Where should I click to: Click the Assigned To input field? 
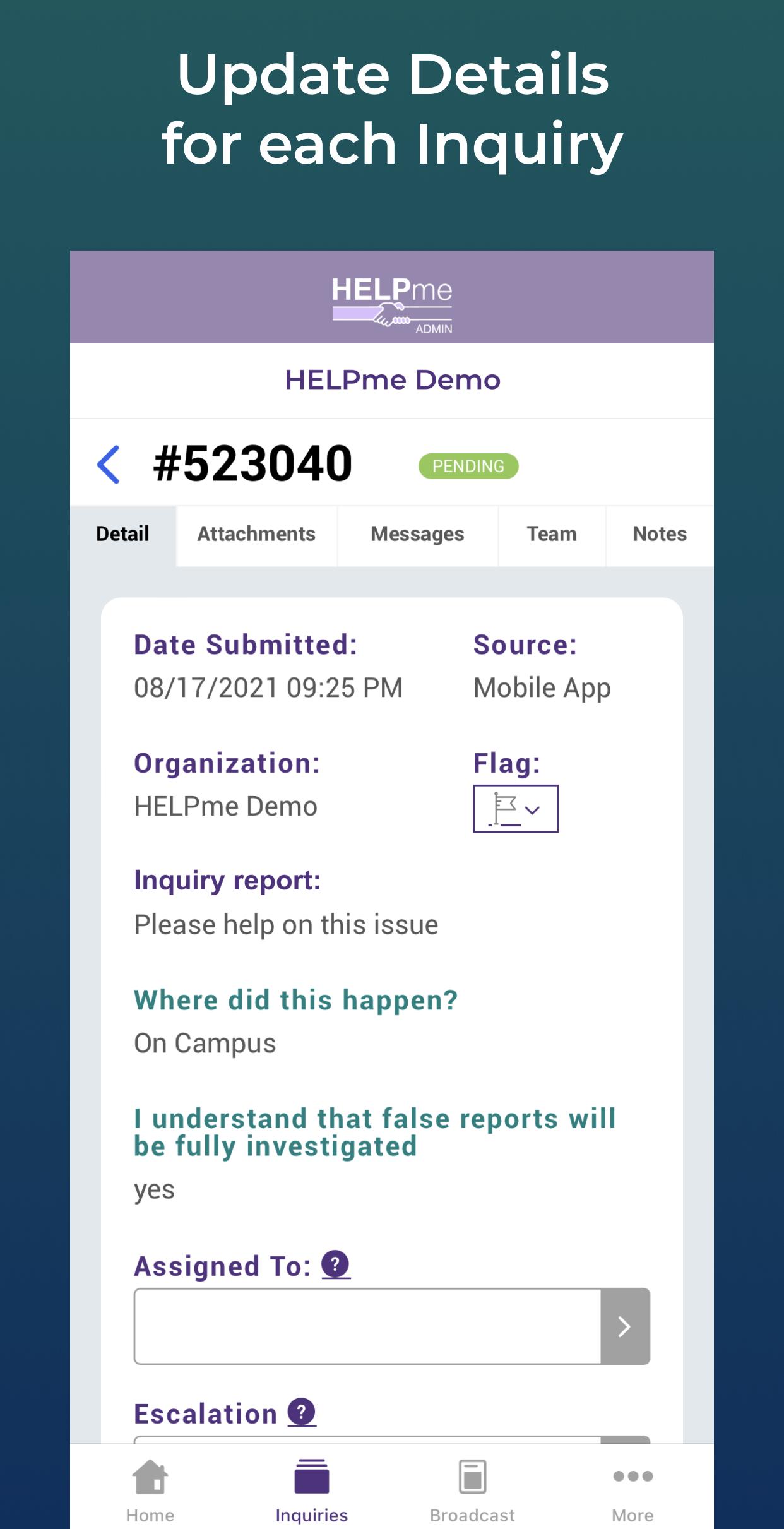pos(367,1326)
